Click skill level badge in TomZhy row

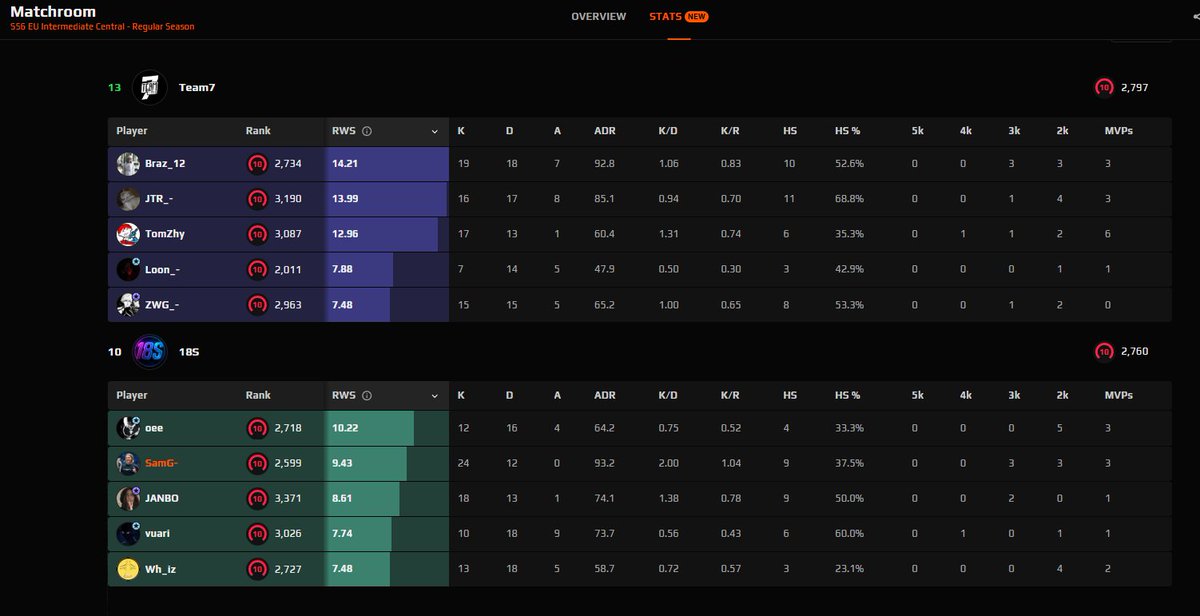[257, 234]
